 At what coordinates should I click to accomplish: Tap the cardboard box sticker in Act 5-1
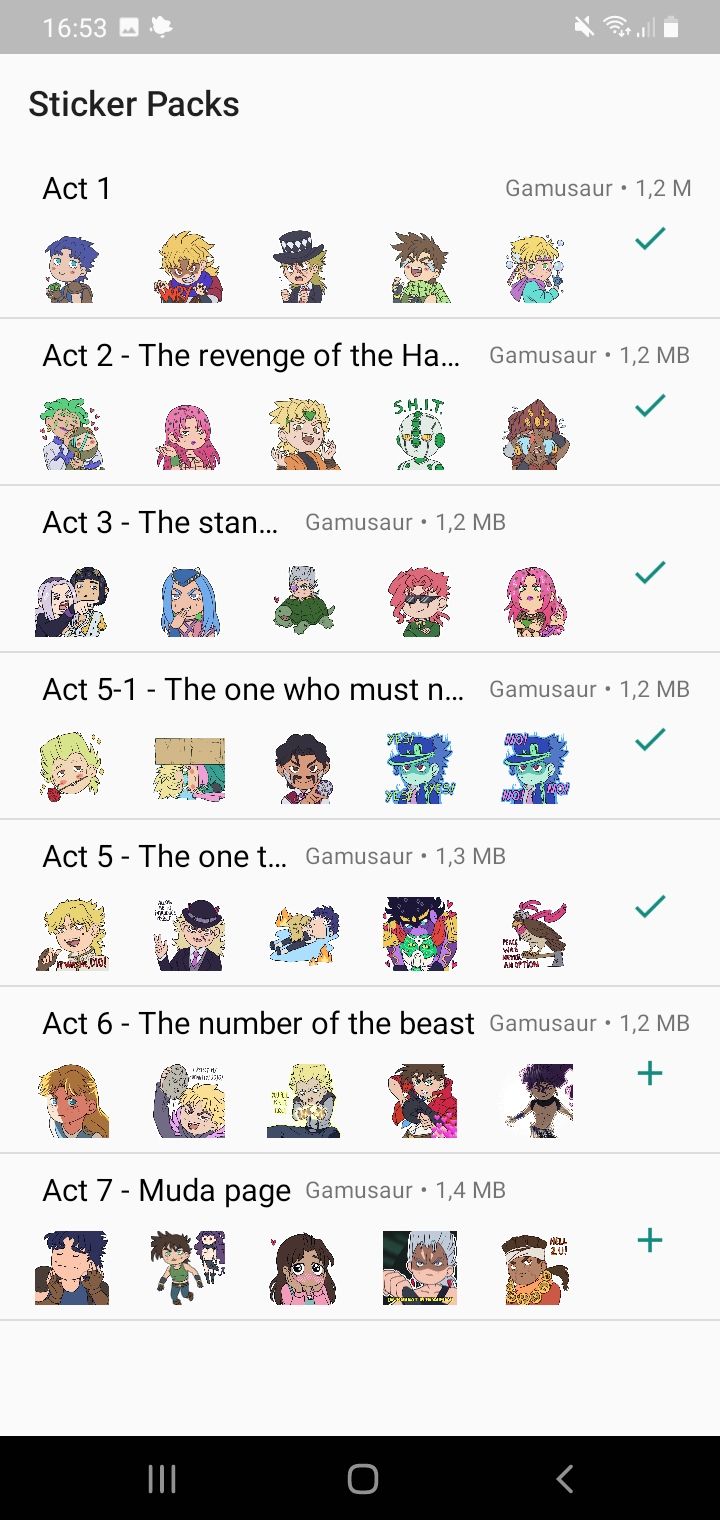[190, 768]
